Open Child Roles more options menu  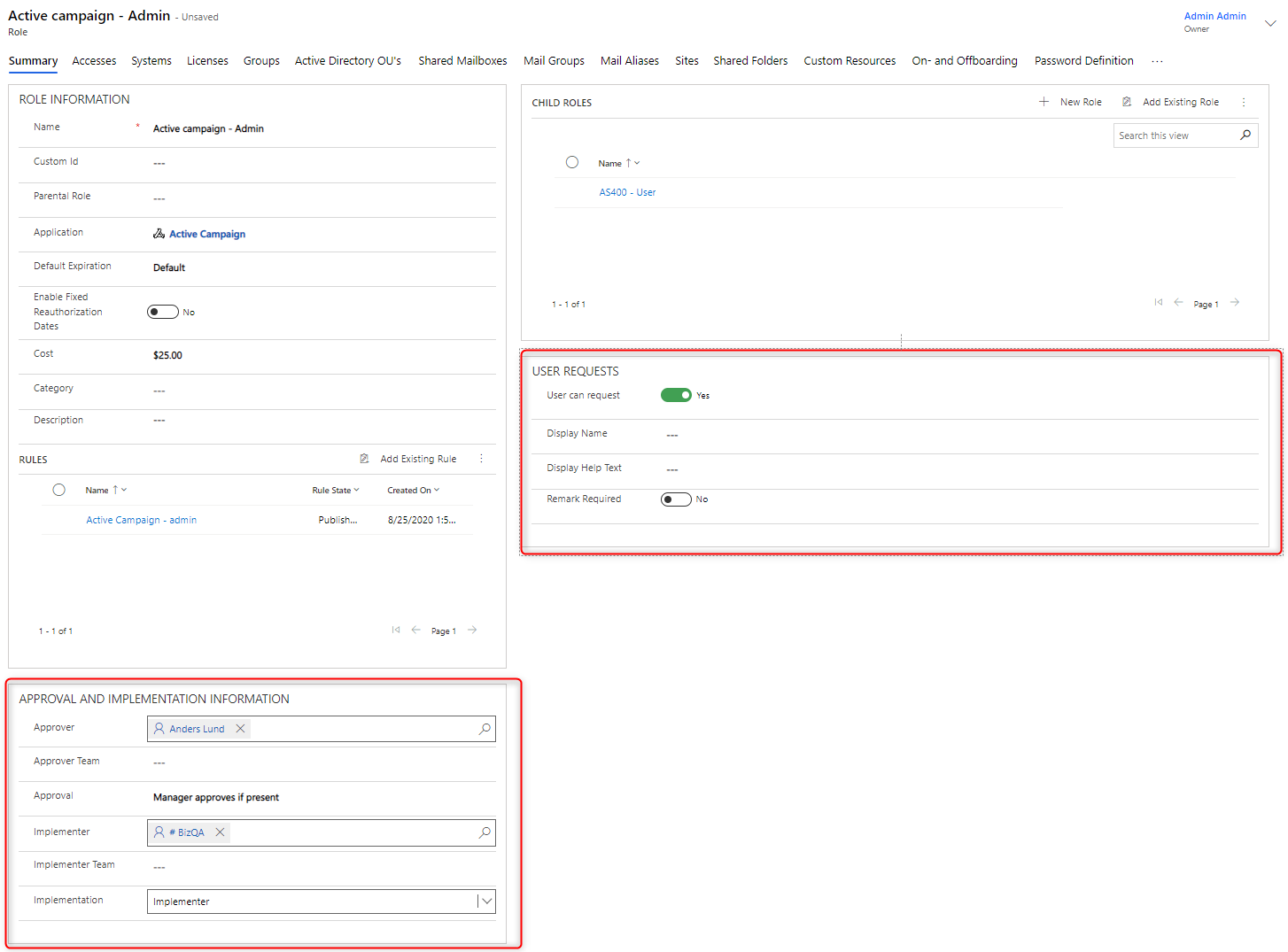tap(1244, 102)
